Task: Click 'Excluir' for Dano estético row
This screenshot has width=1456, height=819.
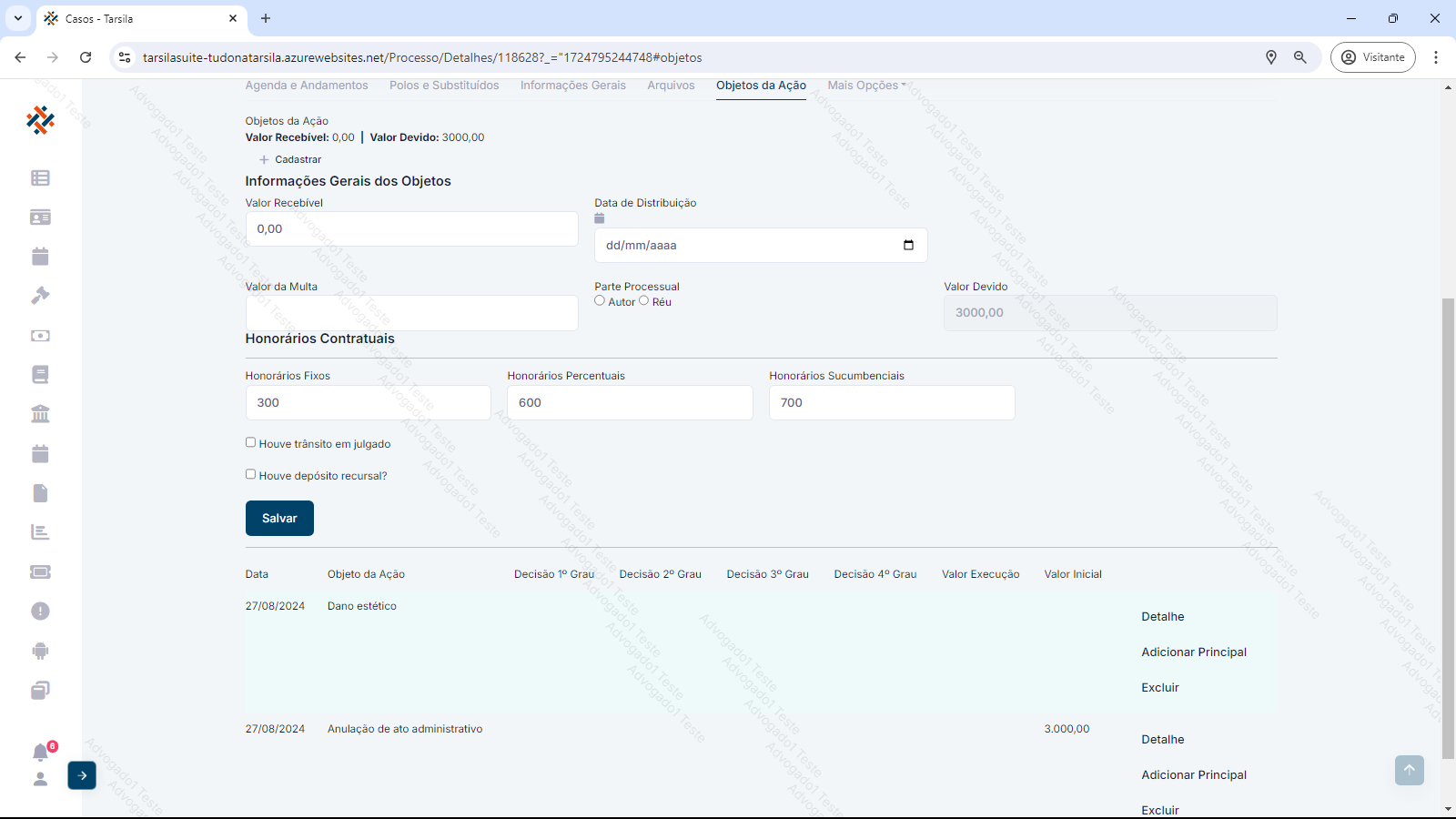Action: pos(1160,688)
